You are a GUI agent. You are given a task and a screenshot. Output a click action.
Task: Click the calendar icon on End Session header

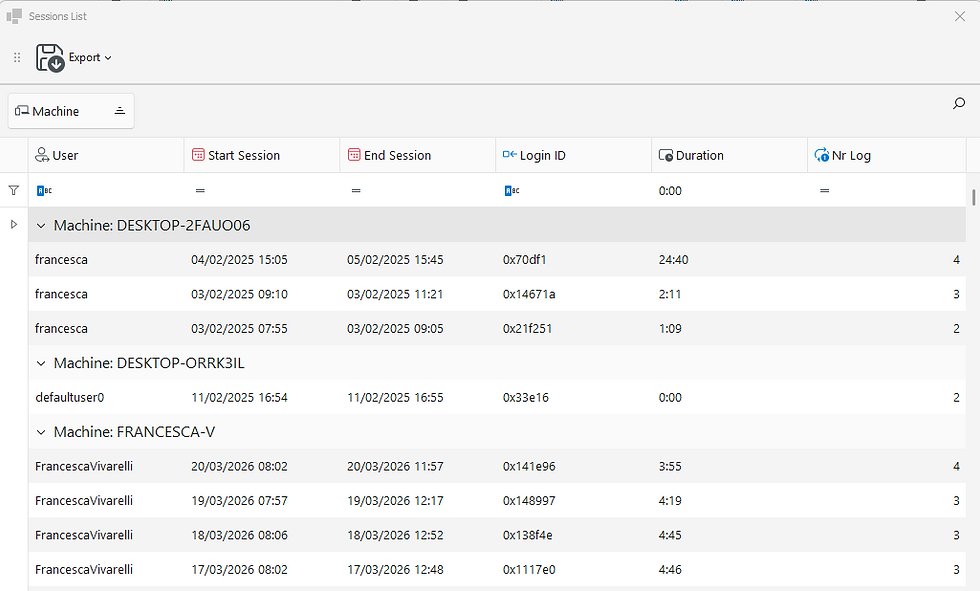pos(353,155)
